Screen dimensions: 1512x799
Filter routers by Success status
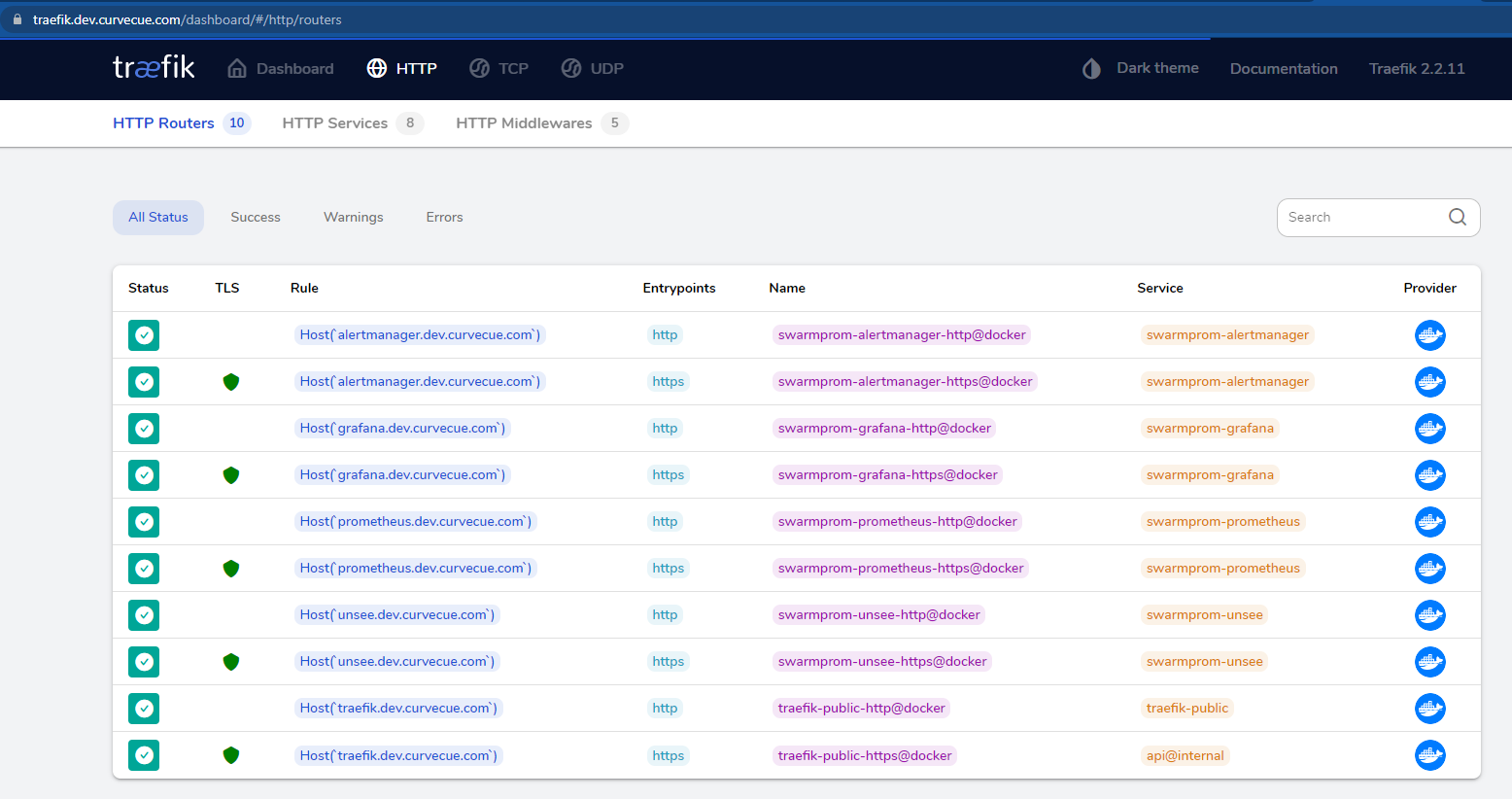point(256,218)
